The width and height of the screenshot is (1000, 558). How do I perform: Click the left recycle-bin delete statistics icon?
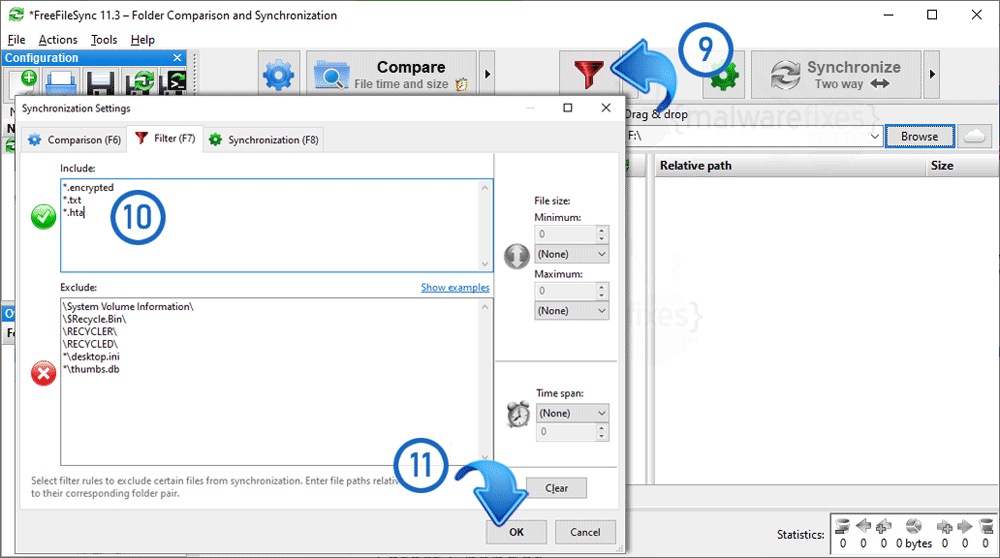click(x=842, y=526)
